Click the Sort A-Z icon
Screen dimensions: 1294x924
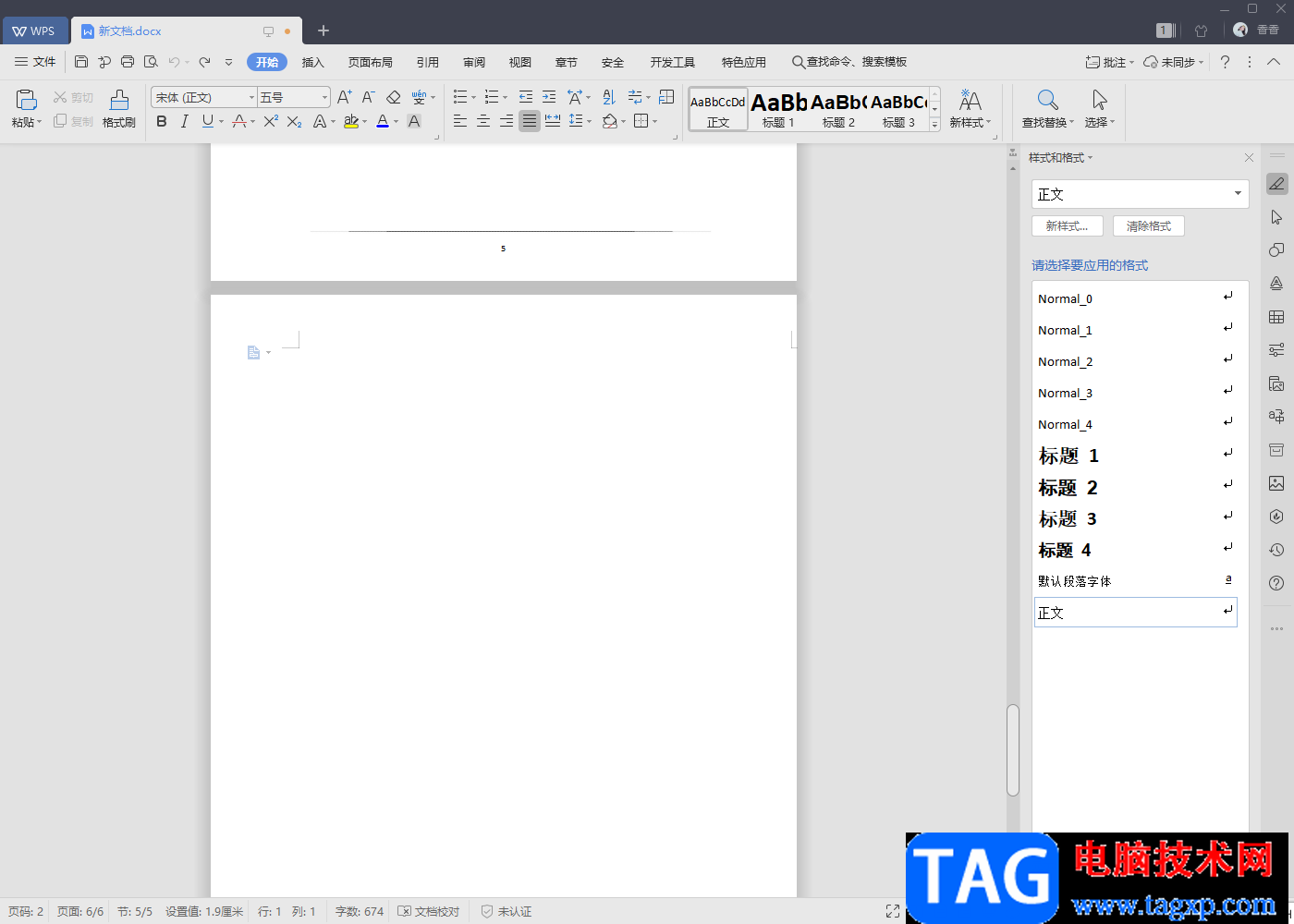608,97
